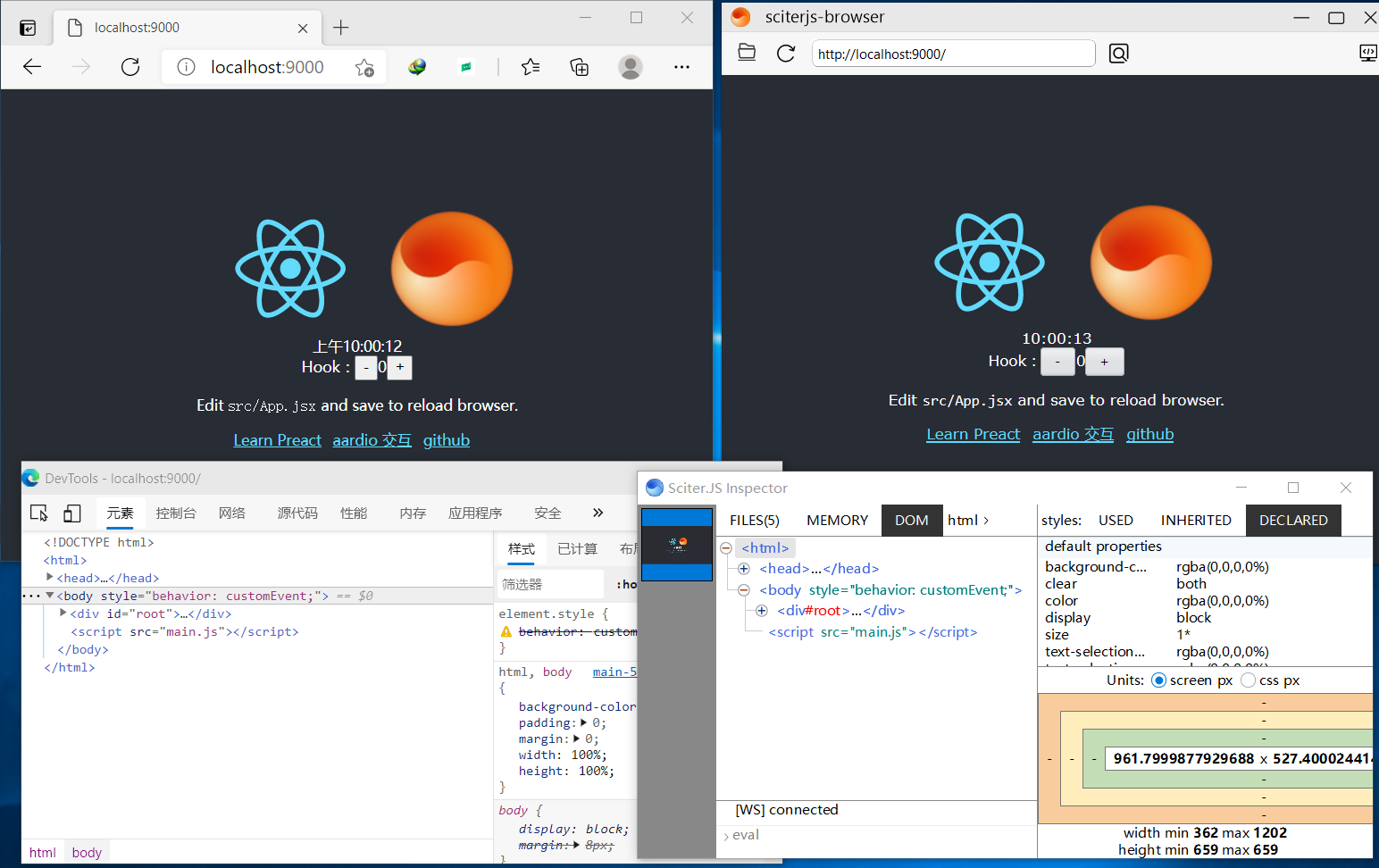Image resolution: width=1379 pixels, height=868 pixels.
Task: Click the globe extension icon in Edge toolbar
Action: 417,67
